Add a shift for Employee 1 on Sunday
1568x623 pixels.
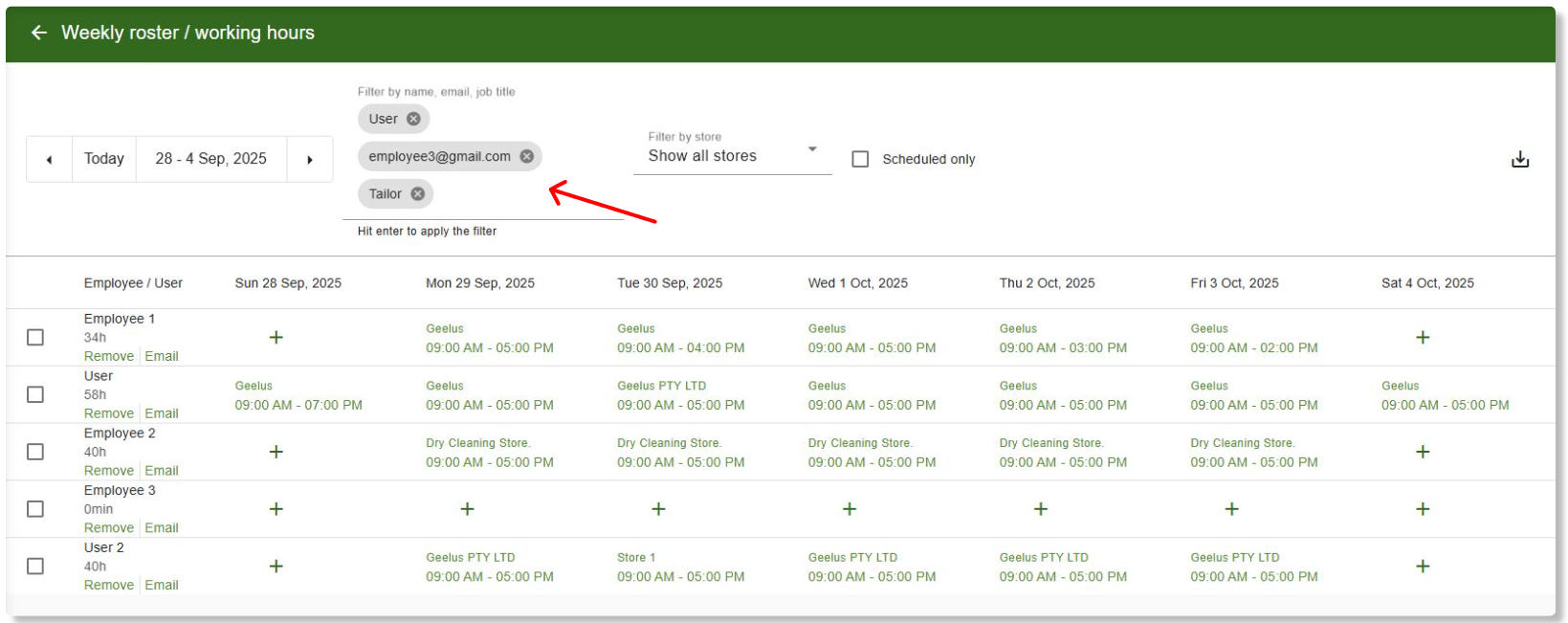pyautogui.click(x=276, y=337)
